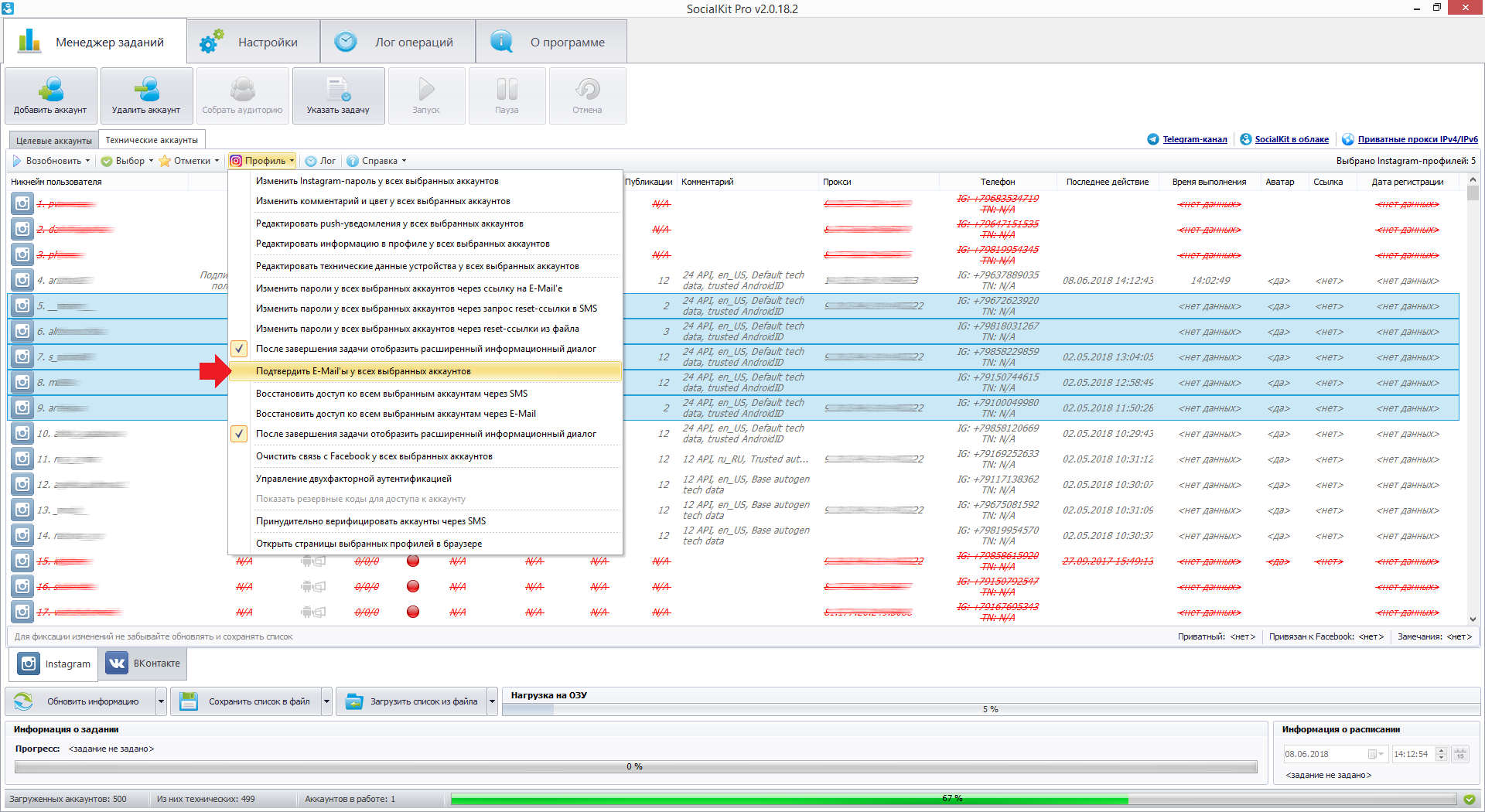Click the calendar icon next to time field
This screenshot has width=1485, height=812.
(1460, 754)
